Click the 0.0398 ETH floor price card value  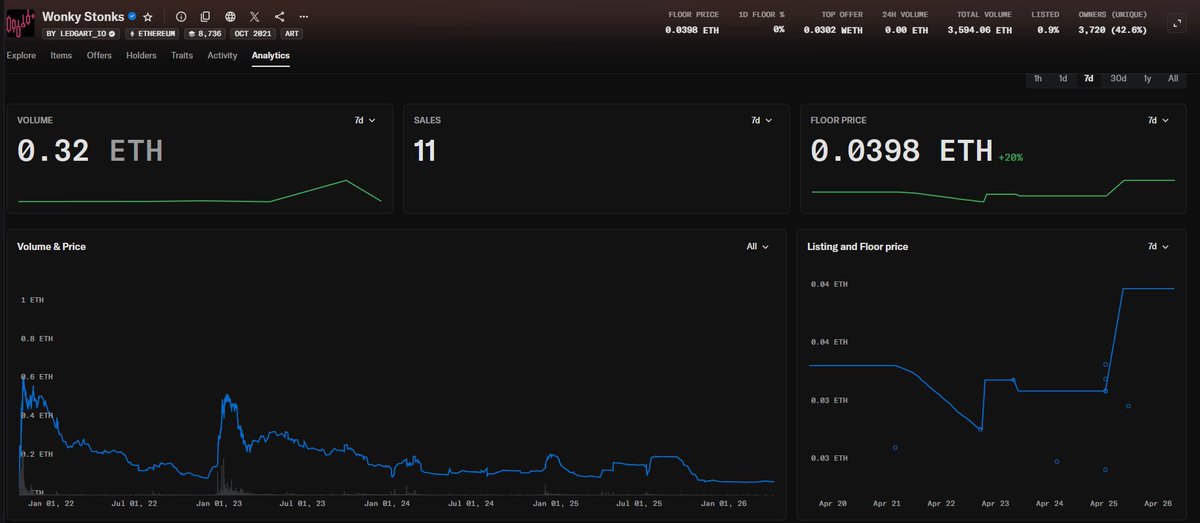[901, 152]
